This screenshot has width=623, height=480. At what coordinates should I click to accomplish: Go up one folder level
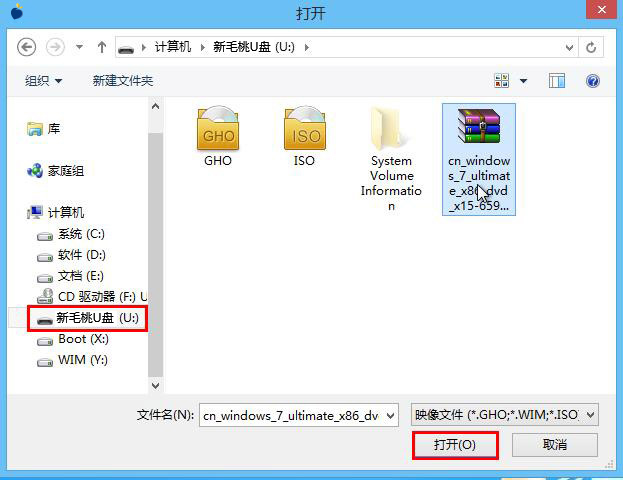[x=102, y=47]
